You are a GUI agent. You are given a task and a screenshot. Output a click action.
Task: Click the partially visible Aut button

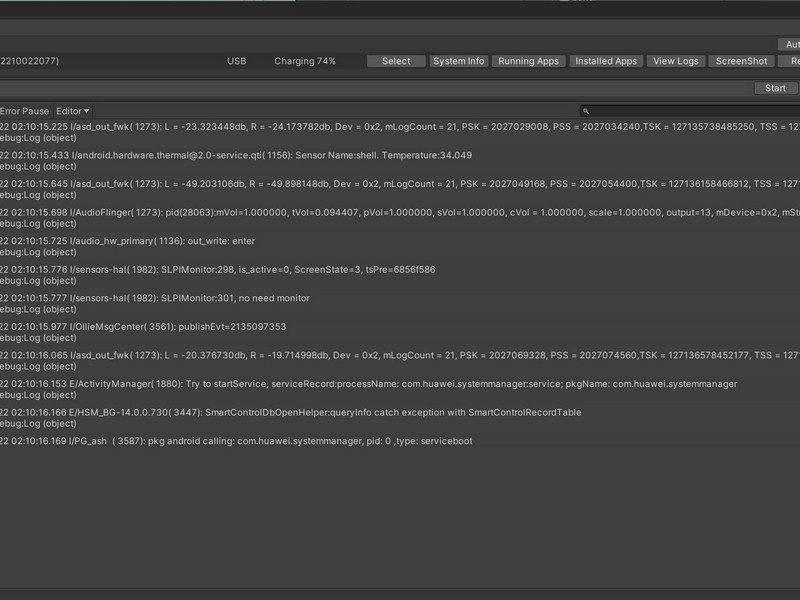[789, 44]
